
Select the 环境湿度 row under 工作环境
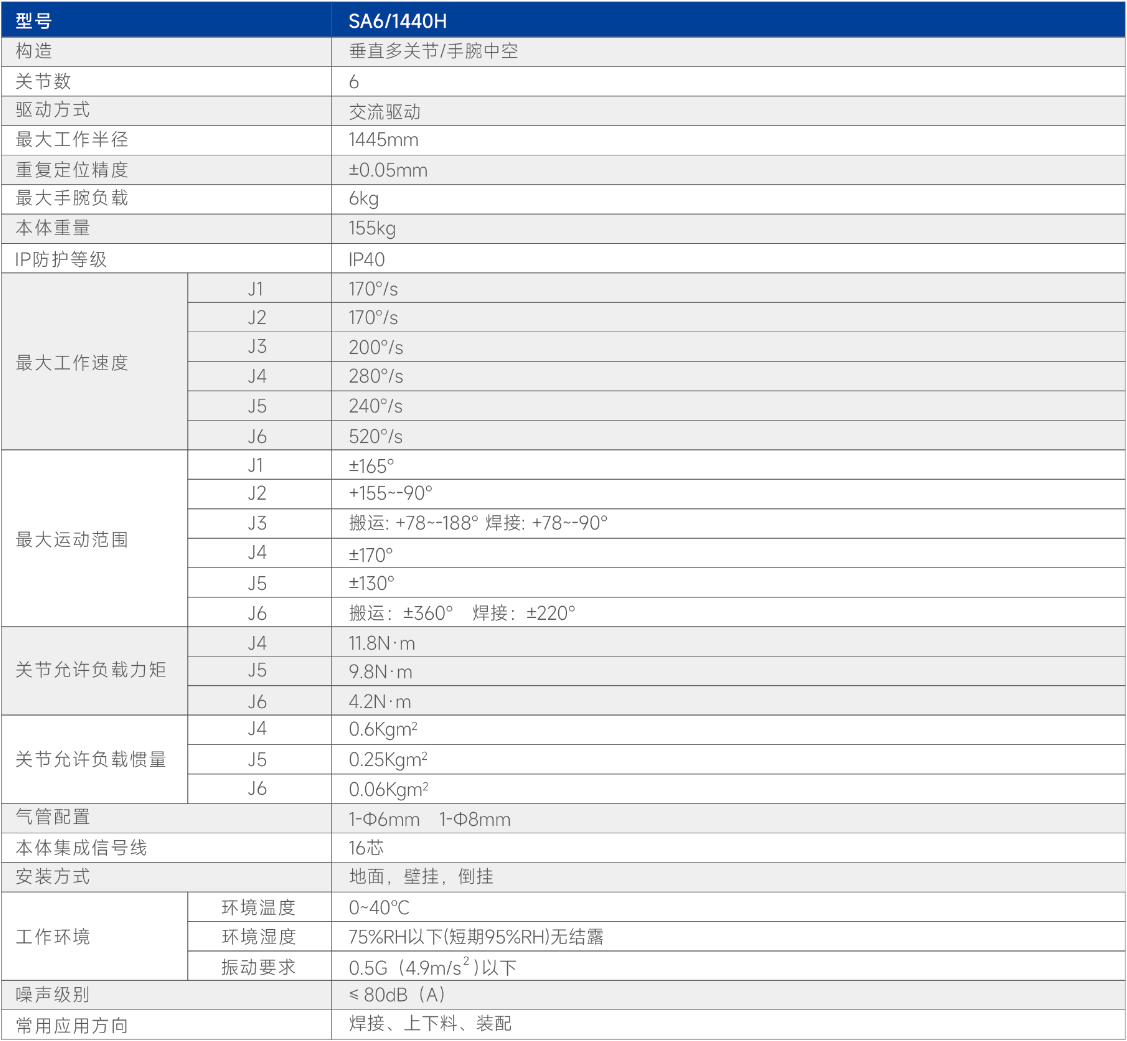[260, 937]
